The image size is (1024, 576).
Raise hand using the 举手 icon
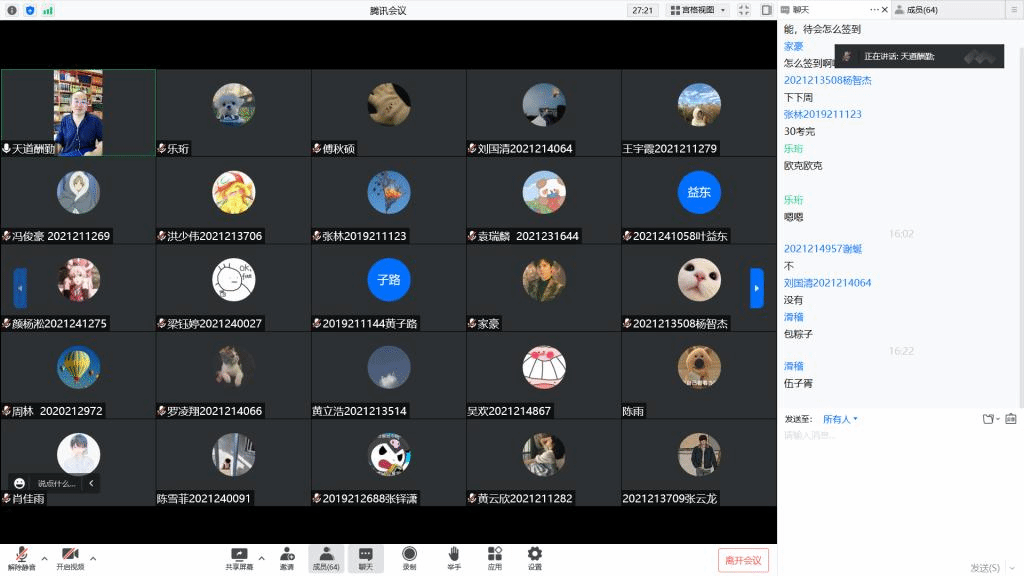pos(453,558)
